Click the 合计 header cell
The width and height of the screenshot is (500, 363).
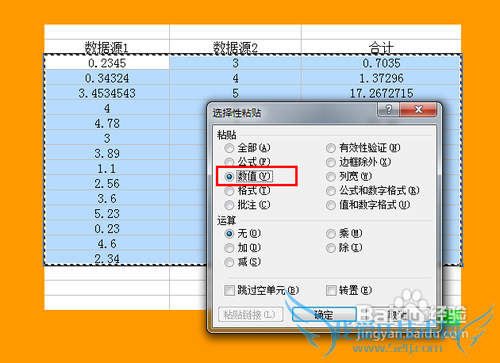[x=381, y=47]
